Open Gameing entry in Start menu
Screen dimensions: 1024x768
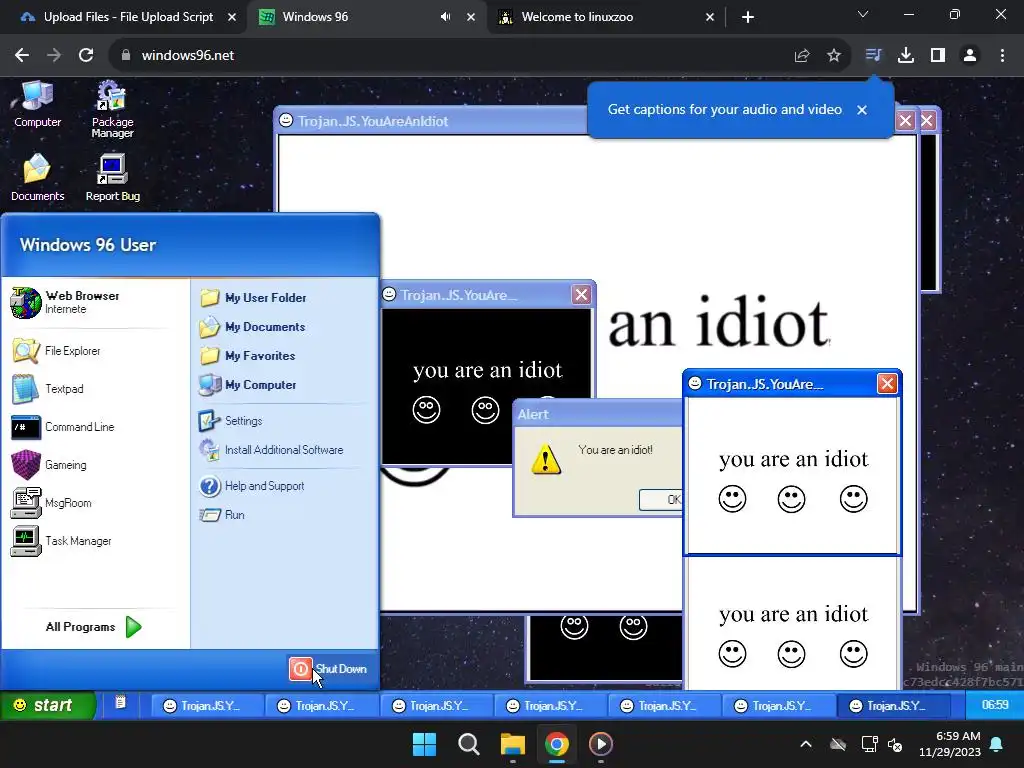point(49,465)
